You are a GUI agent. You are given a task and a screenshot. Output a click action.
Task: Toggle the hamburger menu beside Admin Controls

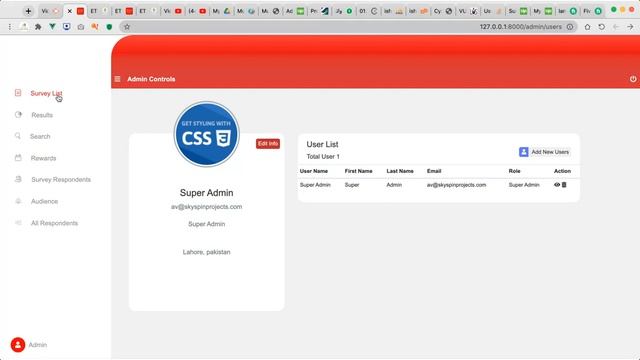118,79
